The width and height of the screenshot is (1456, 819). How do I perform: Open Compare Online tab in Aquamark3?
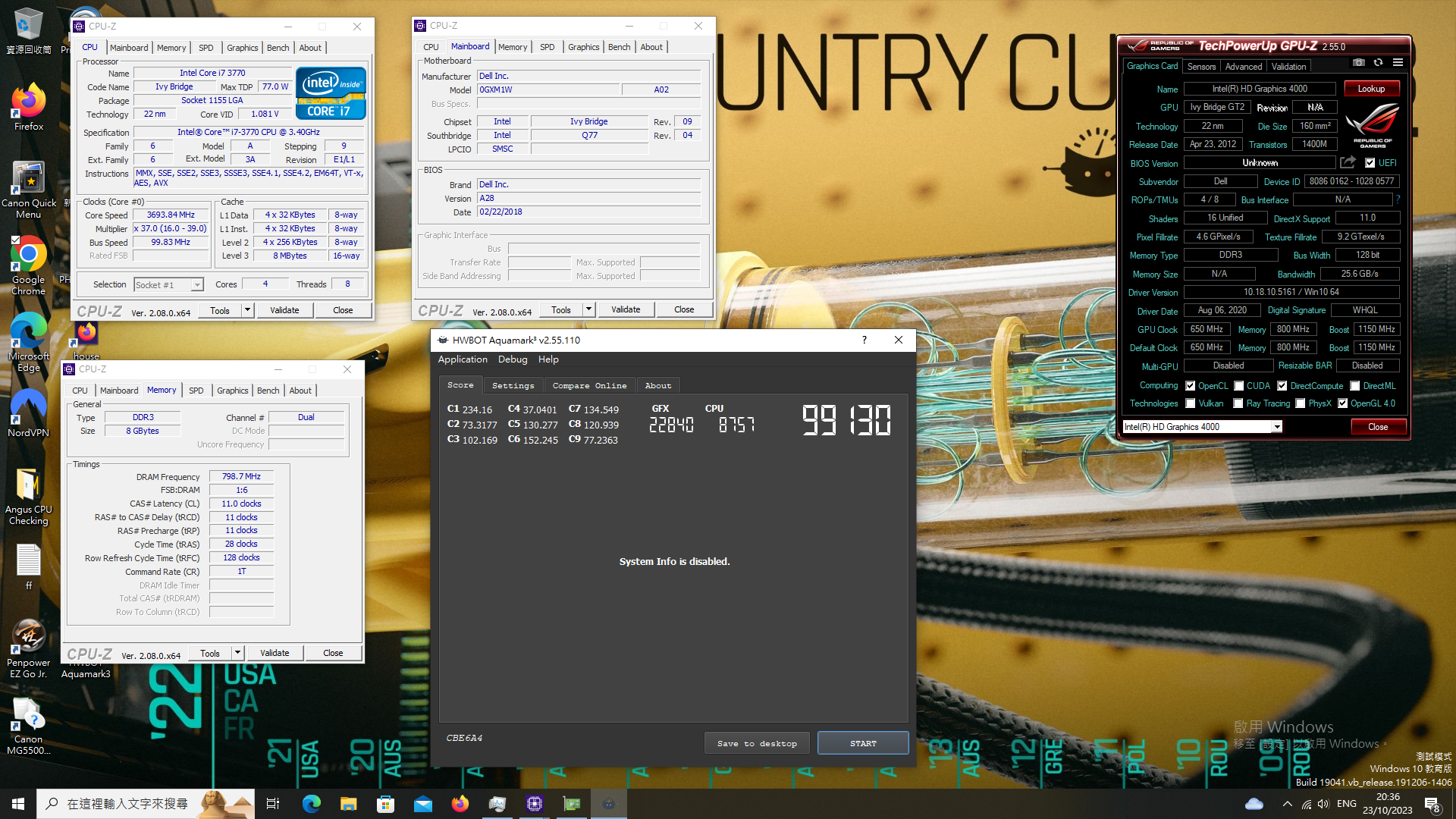[x=589, y=385]
